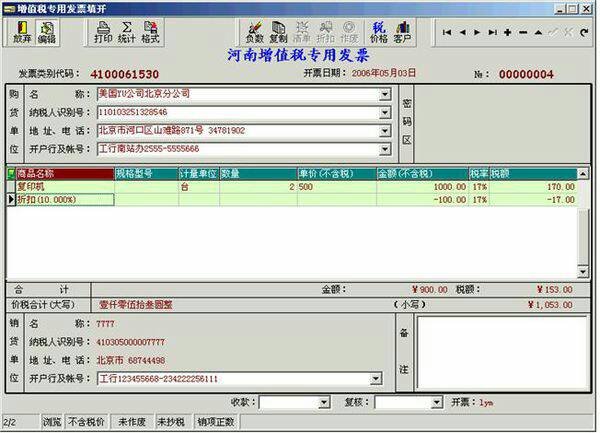600x433 pixels.
Task: Open the 客户 (customer) icon
Action: (x=402, y=33)
